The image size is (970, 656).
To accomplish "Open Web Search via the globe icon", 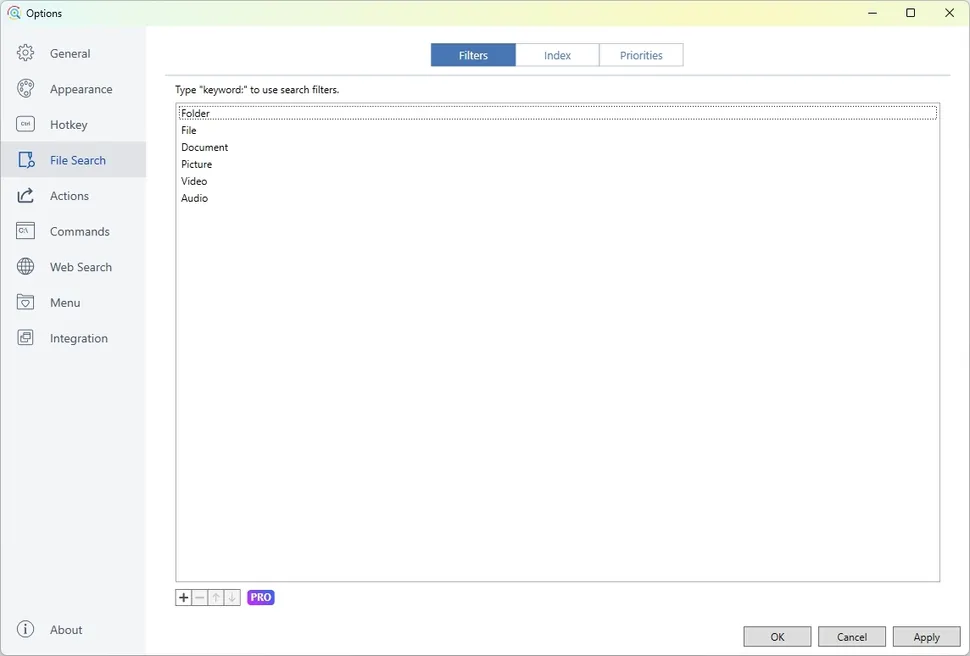I will [25, 266].
